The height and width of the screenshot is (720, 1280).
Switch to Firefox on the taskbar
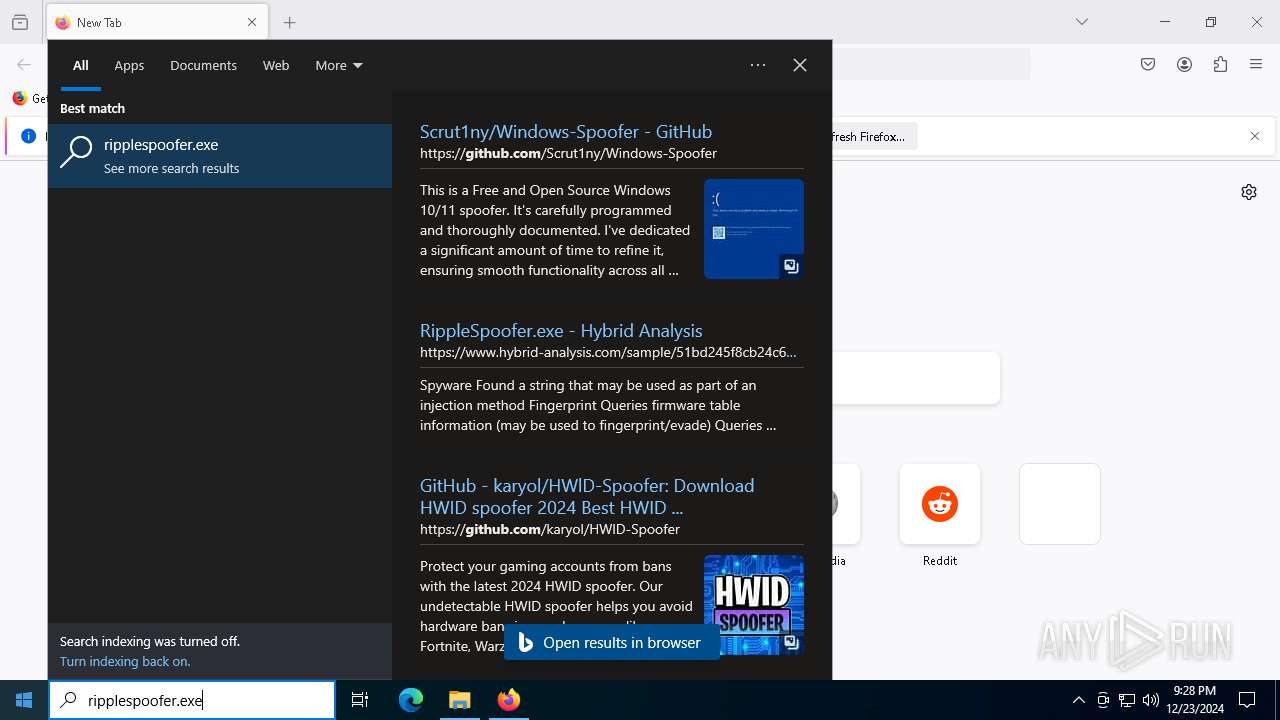click(509, 700)
